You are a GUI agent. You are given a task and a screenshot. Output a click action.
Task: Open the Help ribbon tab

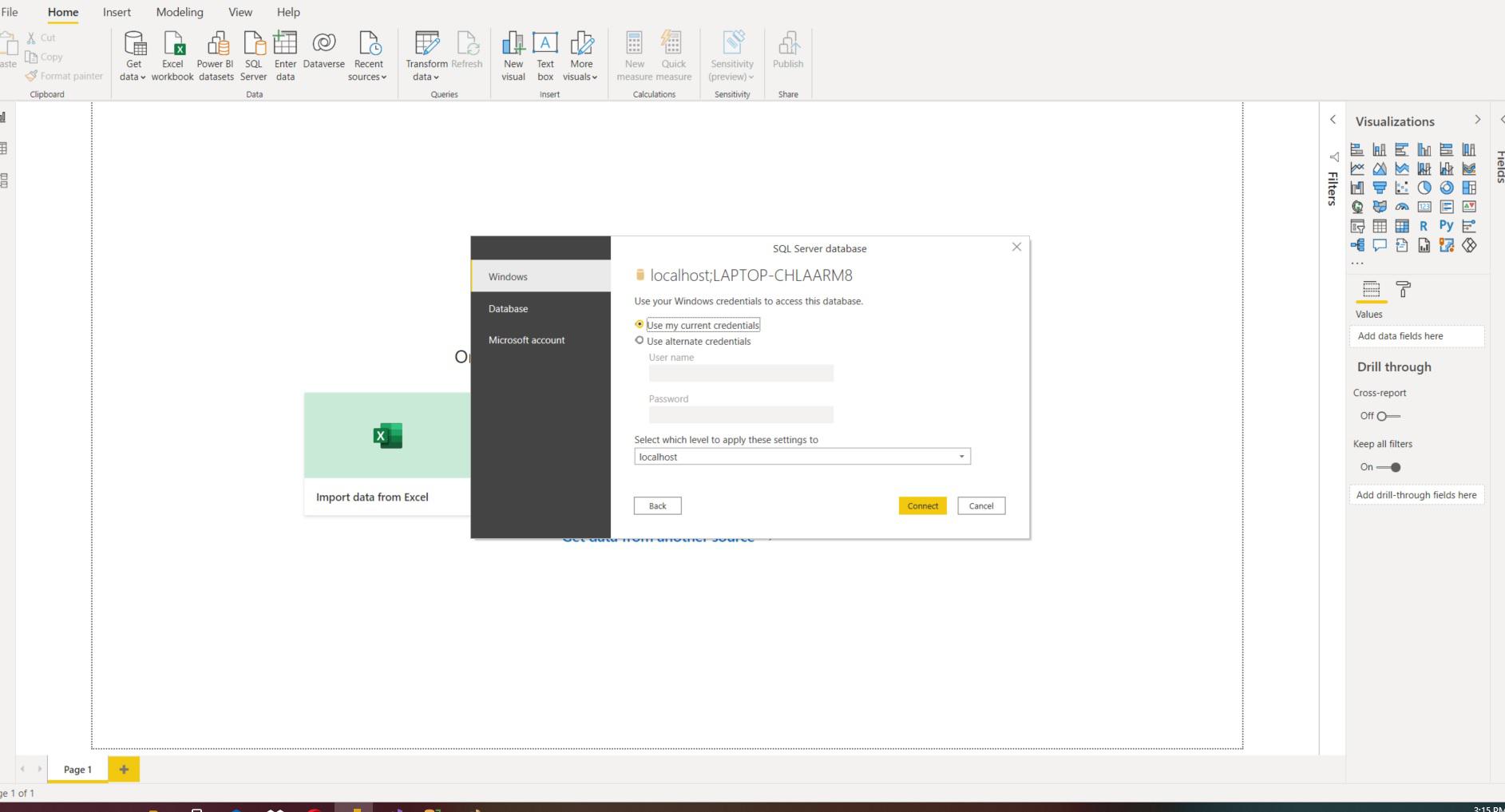288,12
